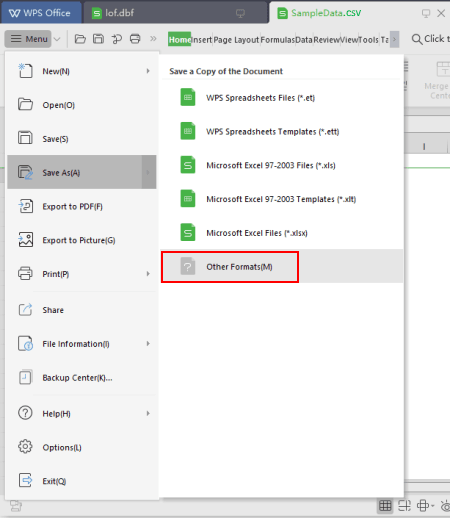Image resolution: width=450 pixels, height=518 pixels.
Task: Choose Microsoft Excel Files (*.xlsx)
Action: (282, 233)
